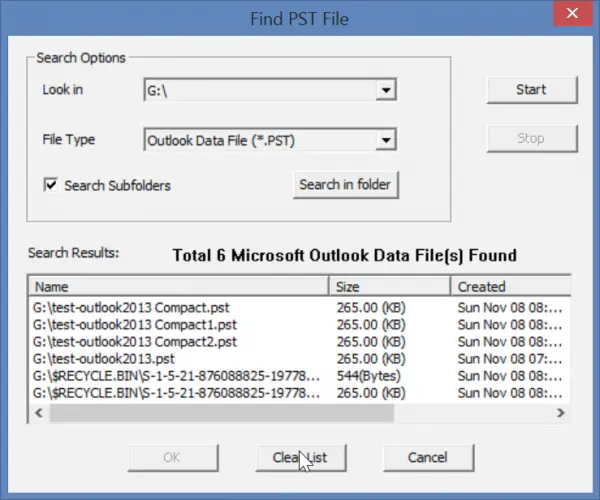Click the scrollbar right arrow

coord(561,413)
